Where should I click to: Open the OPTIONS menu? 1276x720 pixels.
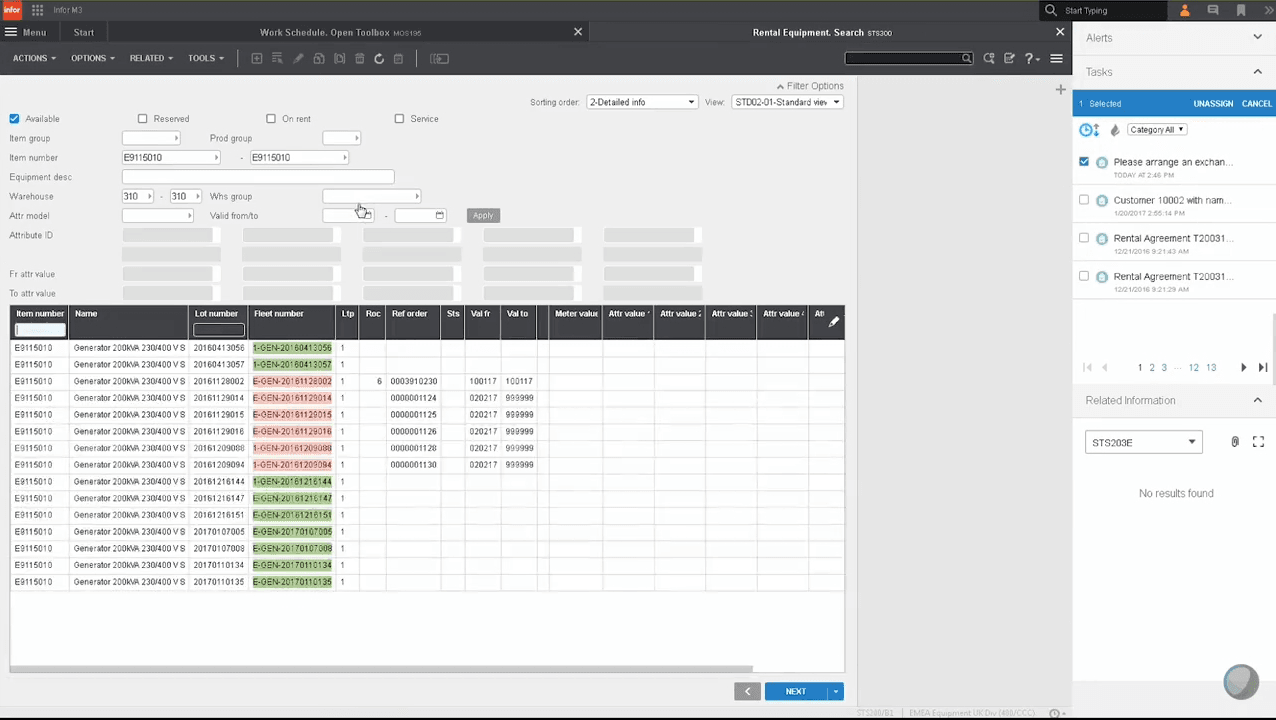(x=92, y=58)
